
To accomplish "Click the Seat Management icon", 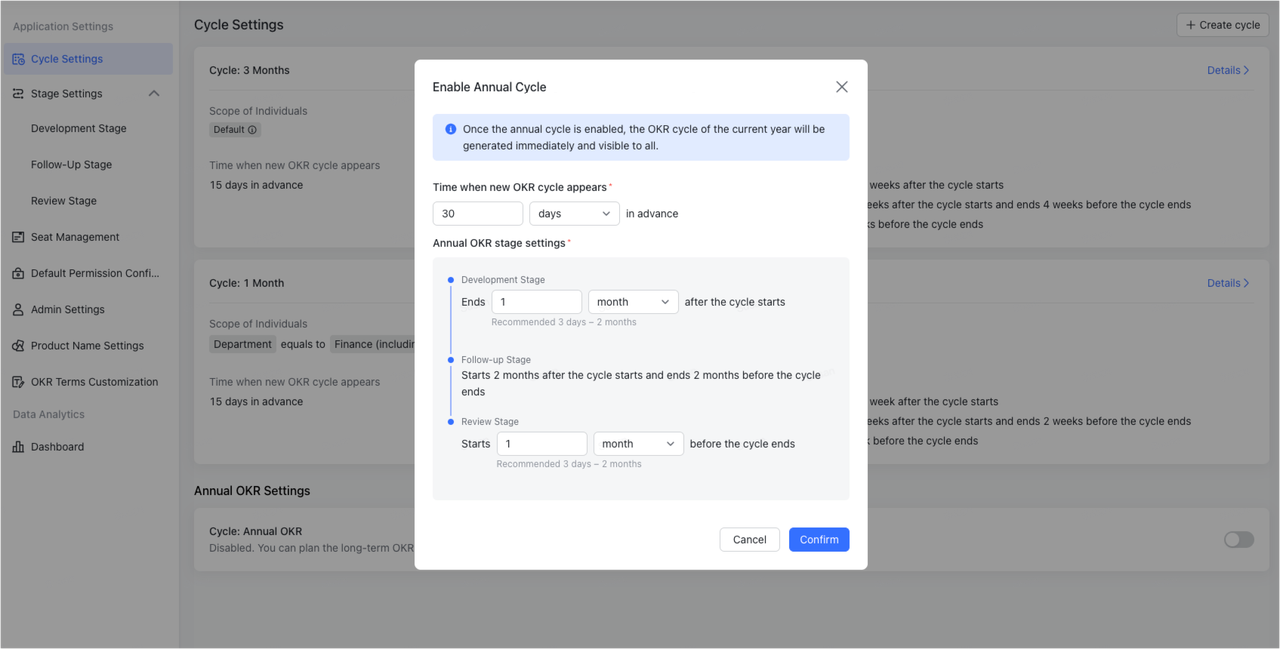I will tap(18, 237).
